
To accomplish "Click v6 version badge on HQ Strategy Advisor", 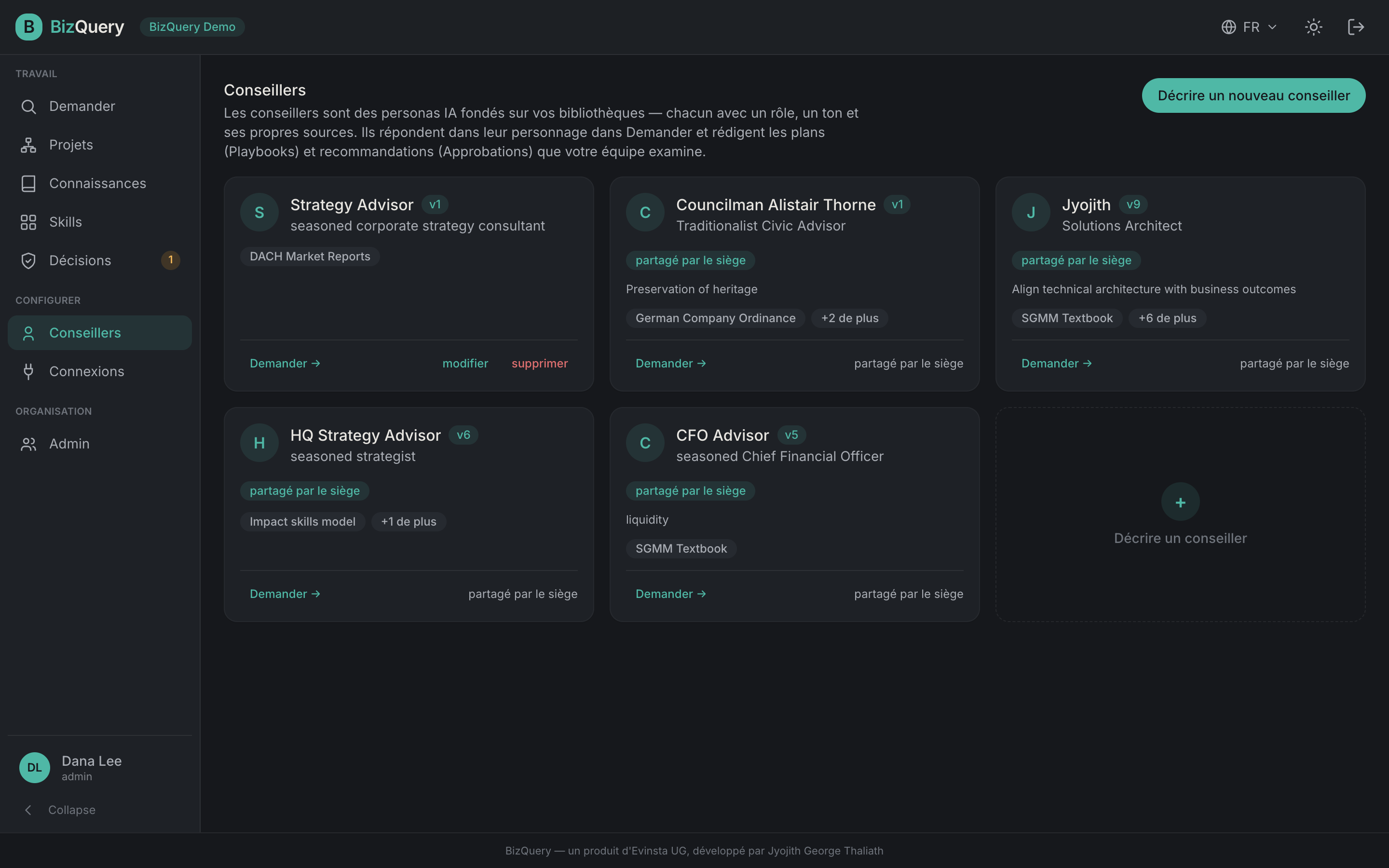I will (x=463, y=435).
